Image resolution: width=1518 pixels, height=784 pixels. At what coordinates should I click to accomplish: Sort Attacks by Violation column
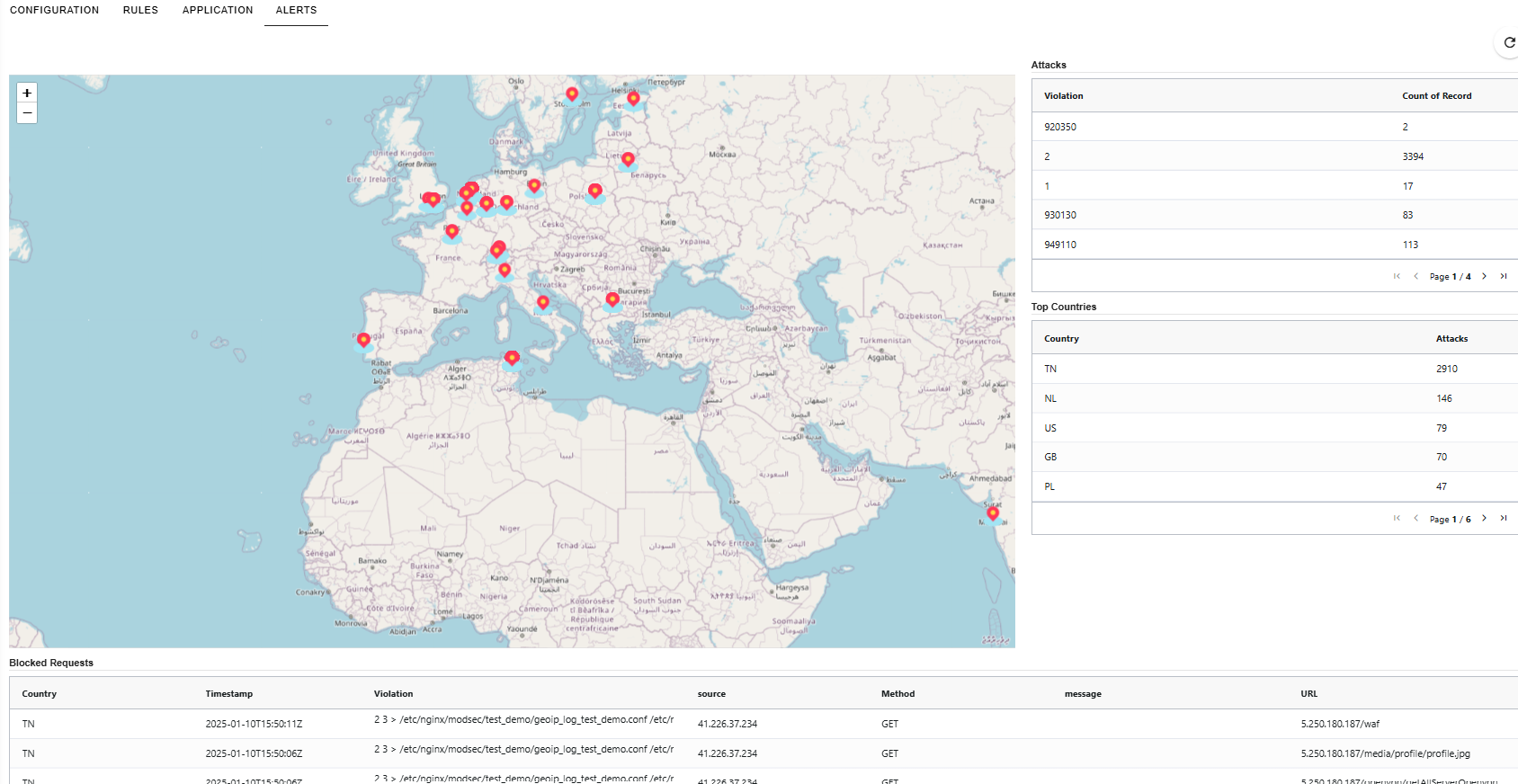pos(1063,96)
